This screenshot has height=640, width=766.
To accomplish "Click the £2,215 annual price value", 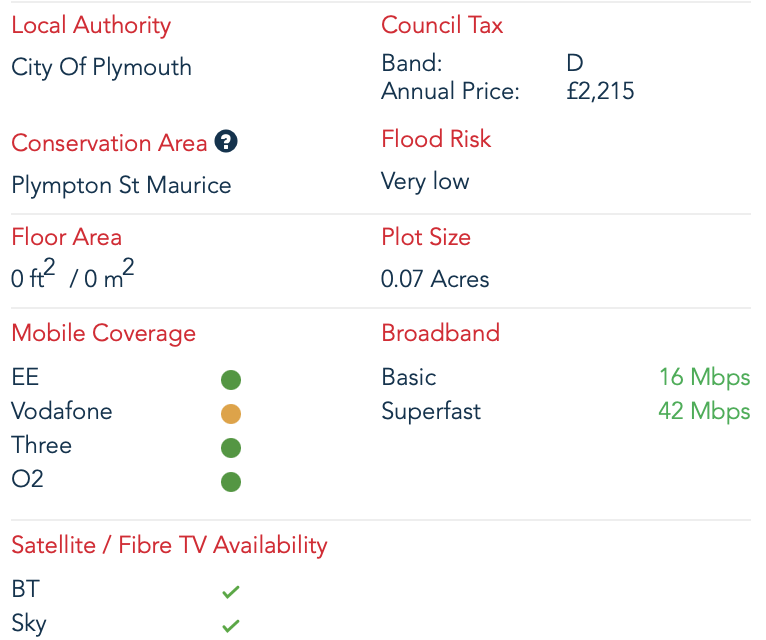I will click(x=600, y=92).
